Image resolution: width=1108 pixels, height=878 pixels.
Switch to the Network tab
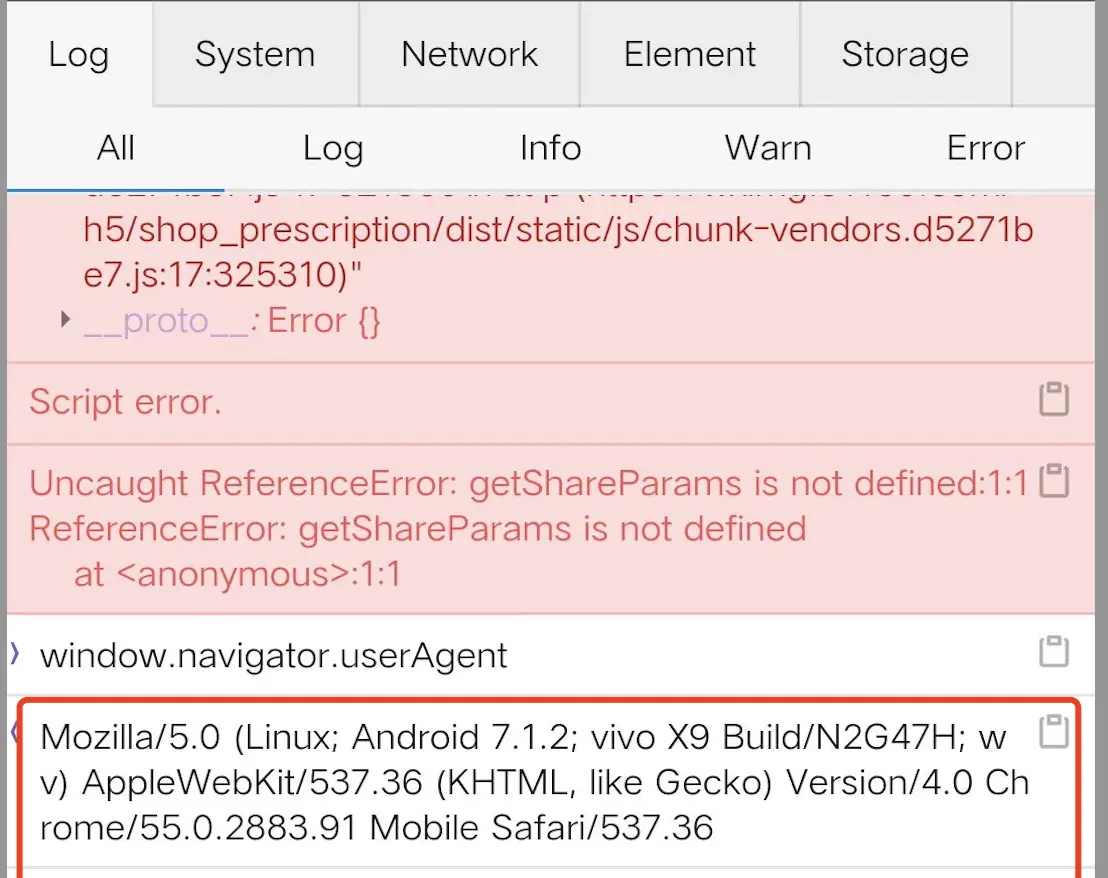[x=469, y=55]
